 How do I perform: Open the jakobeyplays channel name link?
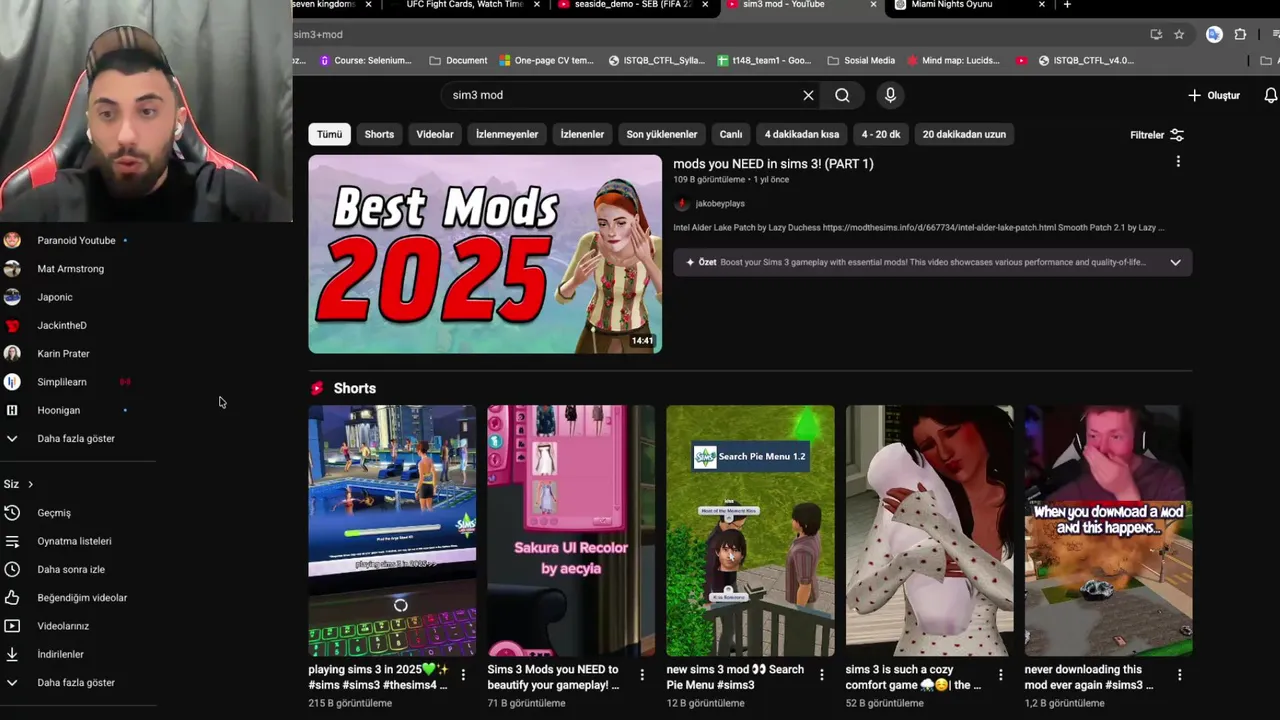720,204
